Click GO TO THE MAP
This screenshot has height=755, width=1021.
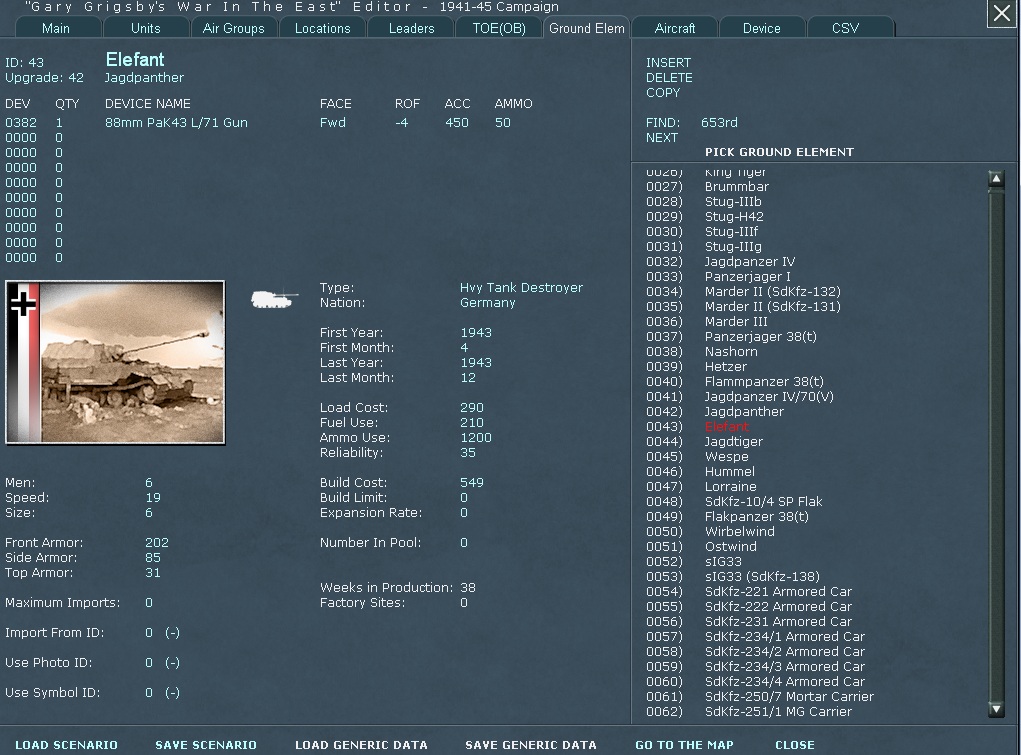[684, 745]
